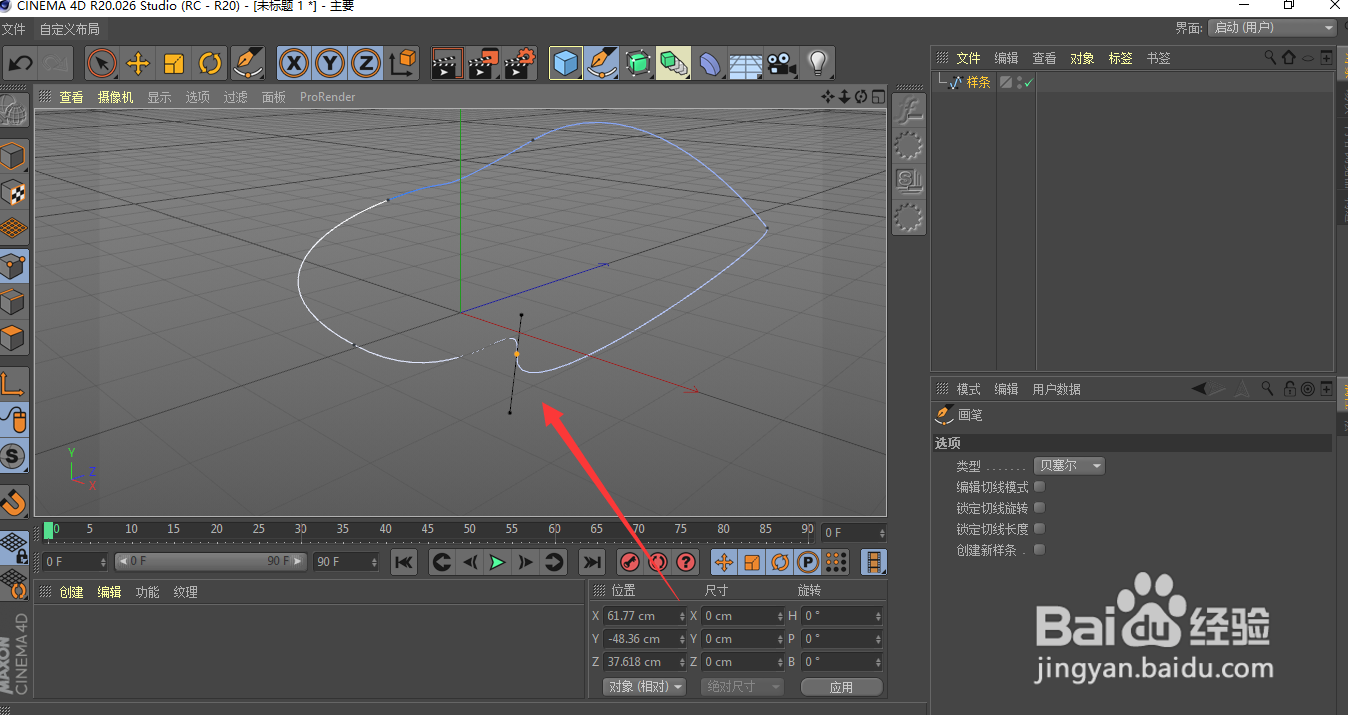Click the preview range slider bar
Viewport: 1348px width, 715px height.
(x=209, y=562)
